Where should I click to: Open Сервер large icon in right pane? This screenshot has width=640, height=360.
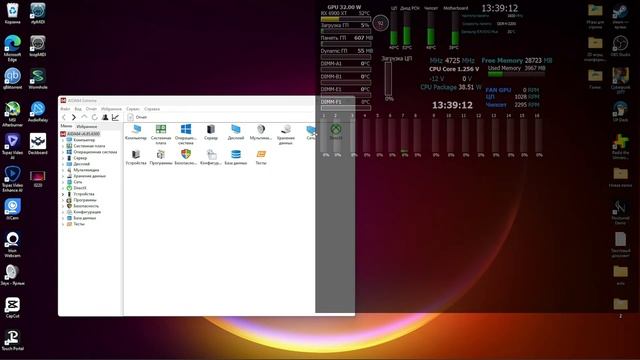pyautogui.click(x=211, y=132)
